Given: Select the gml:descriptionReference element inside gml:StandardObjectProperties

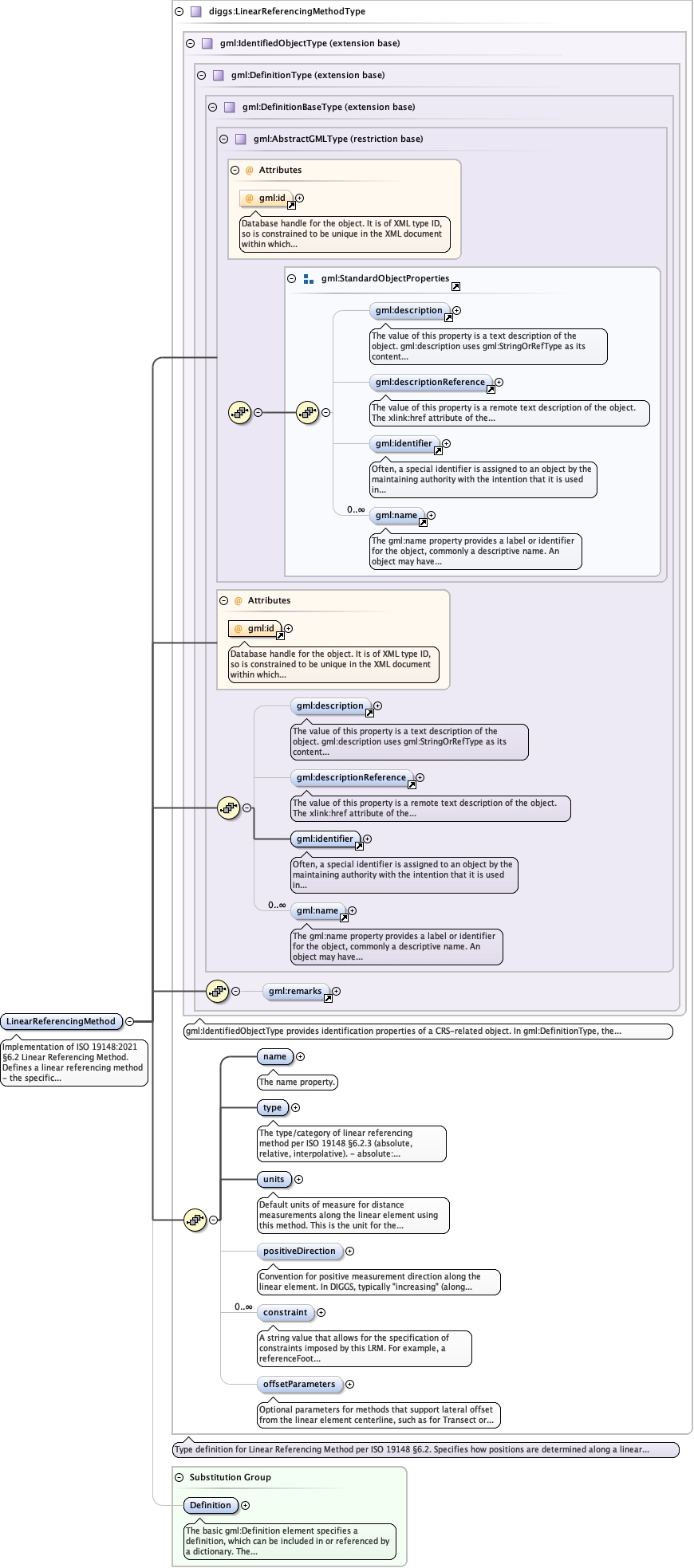Looking at the screenshot, I should point(430,382).
